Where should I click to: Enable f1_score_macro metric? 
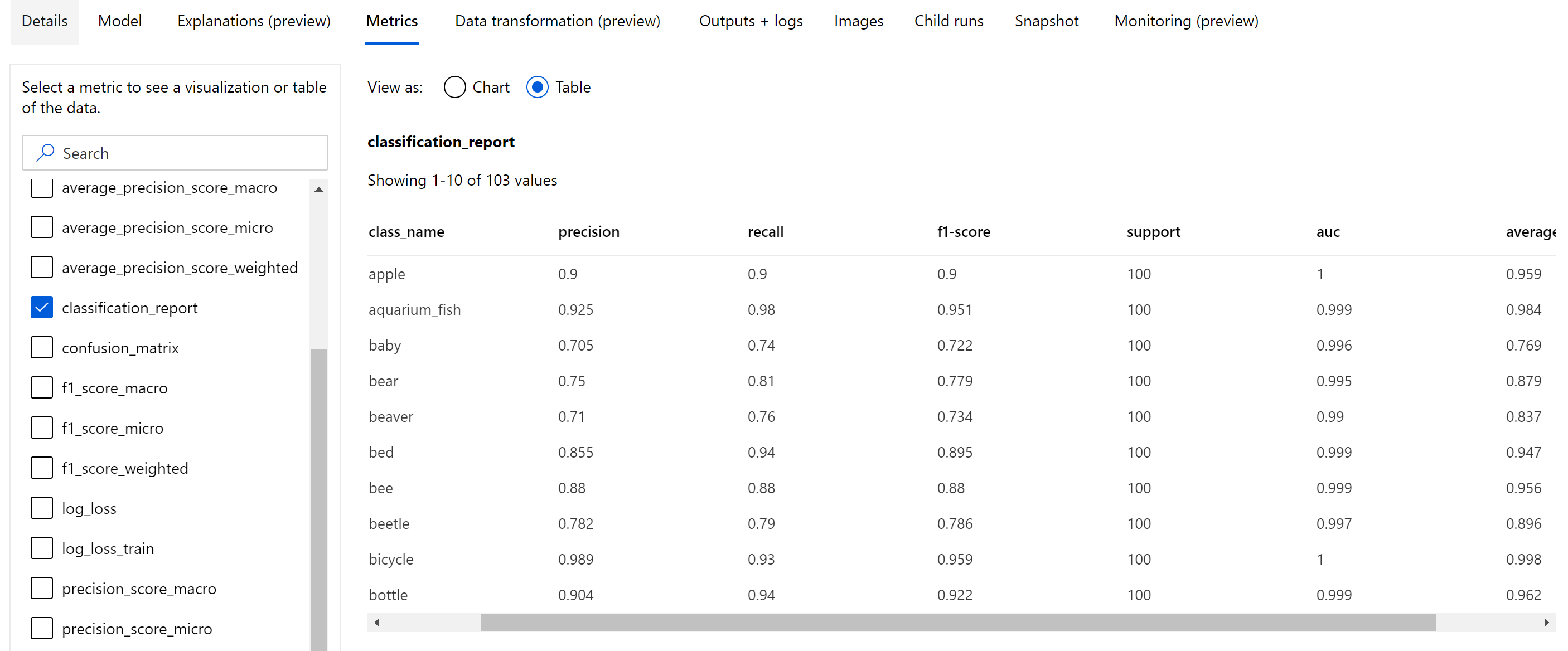coord(41,388)
